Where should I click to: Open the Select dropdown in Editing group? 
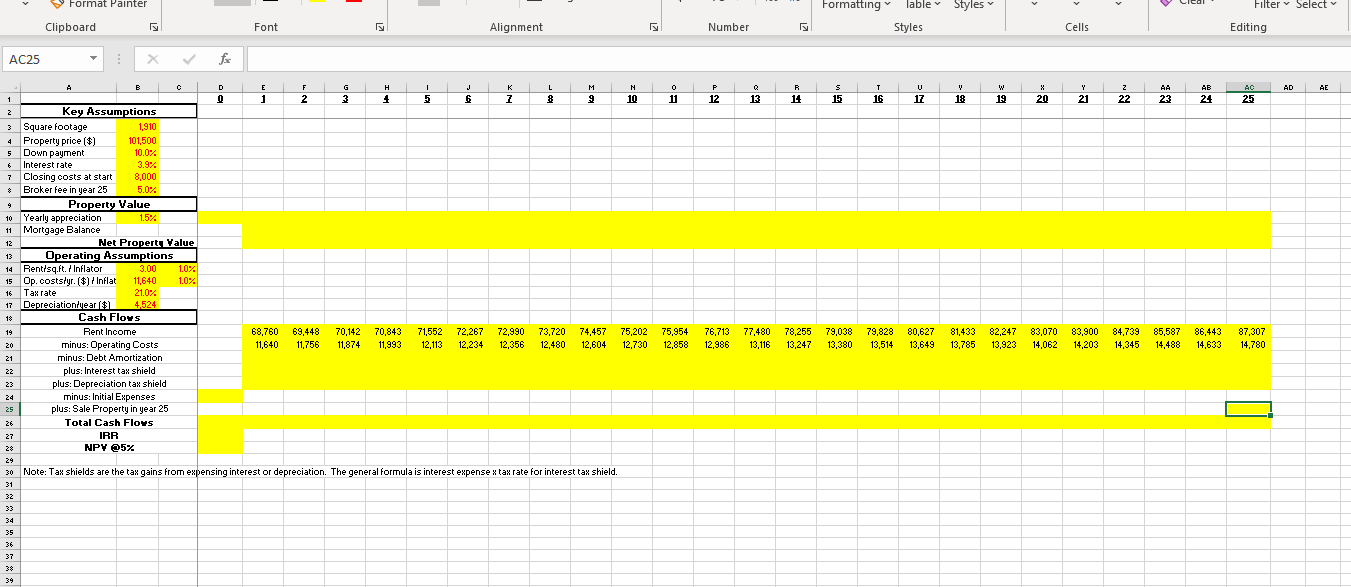(1315, 5)
